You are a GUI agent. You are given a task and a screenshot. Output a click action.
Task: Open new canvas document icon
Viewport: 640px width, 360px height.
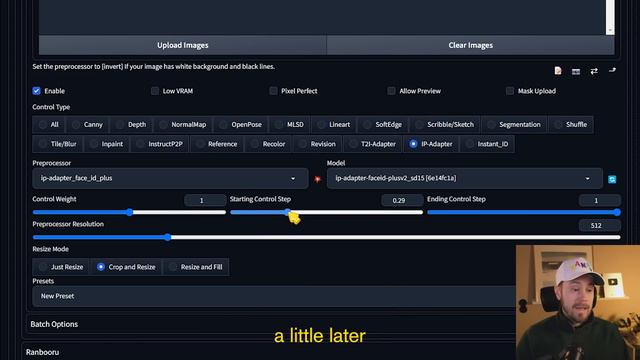pos(558,71)
